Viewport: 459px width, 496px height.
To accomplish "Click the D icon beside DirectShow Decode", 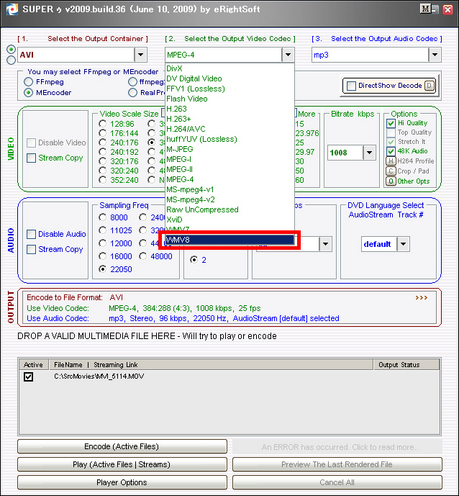I will coord(429,86).
